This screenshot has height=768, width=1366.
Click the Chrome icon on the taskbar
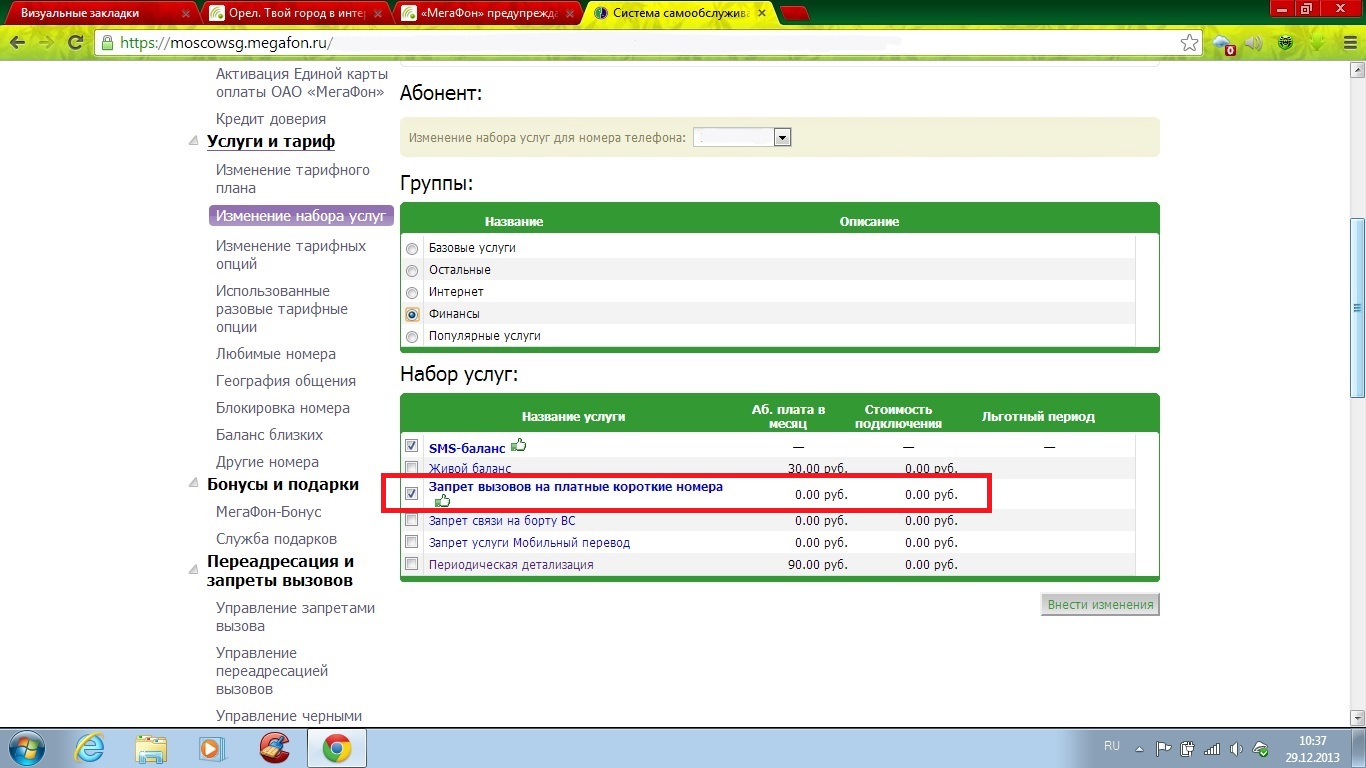pos(336,748)
